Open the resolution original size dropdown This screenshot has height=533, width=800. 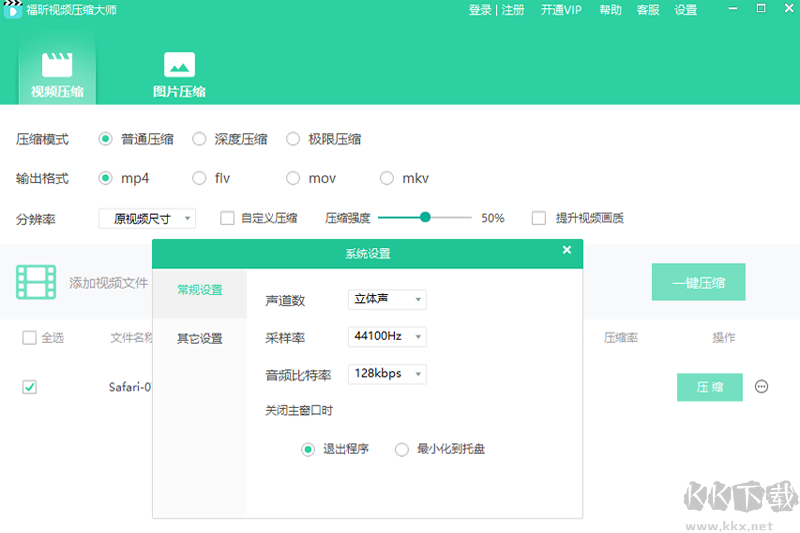click(147, 218)
